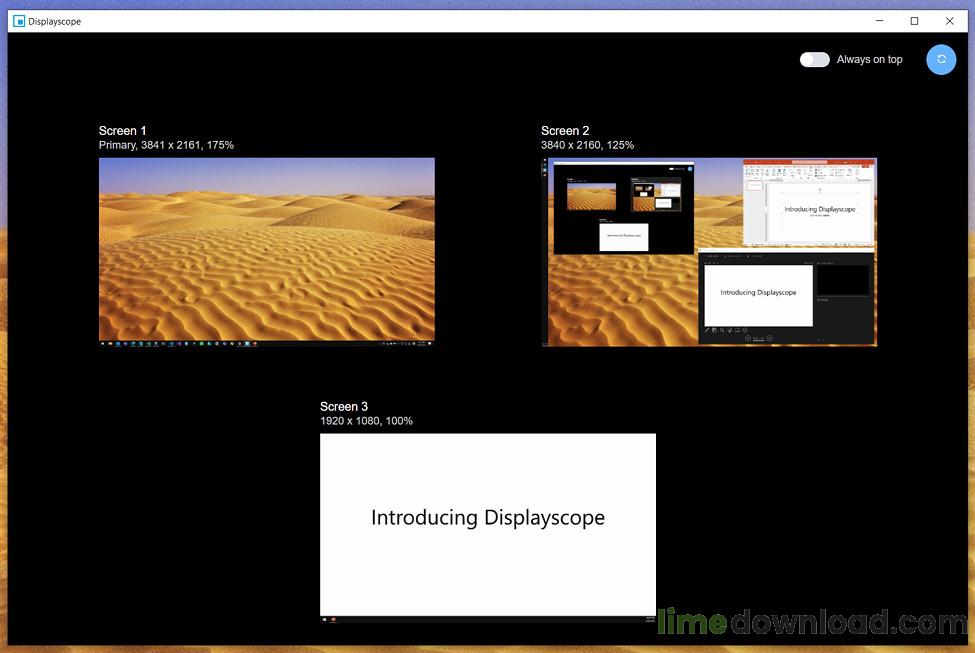975x653 pixels.
Task: Click Screen 3 resolution text 1920 x 1080
Action: point(349,421)
